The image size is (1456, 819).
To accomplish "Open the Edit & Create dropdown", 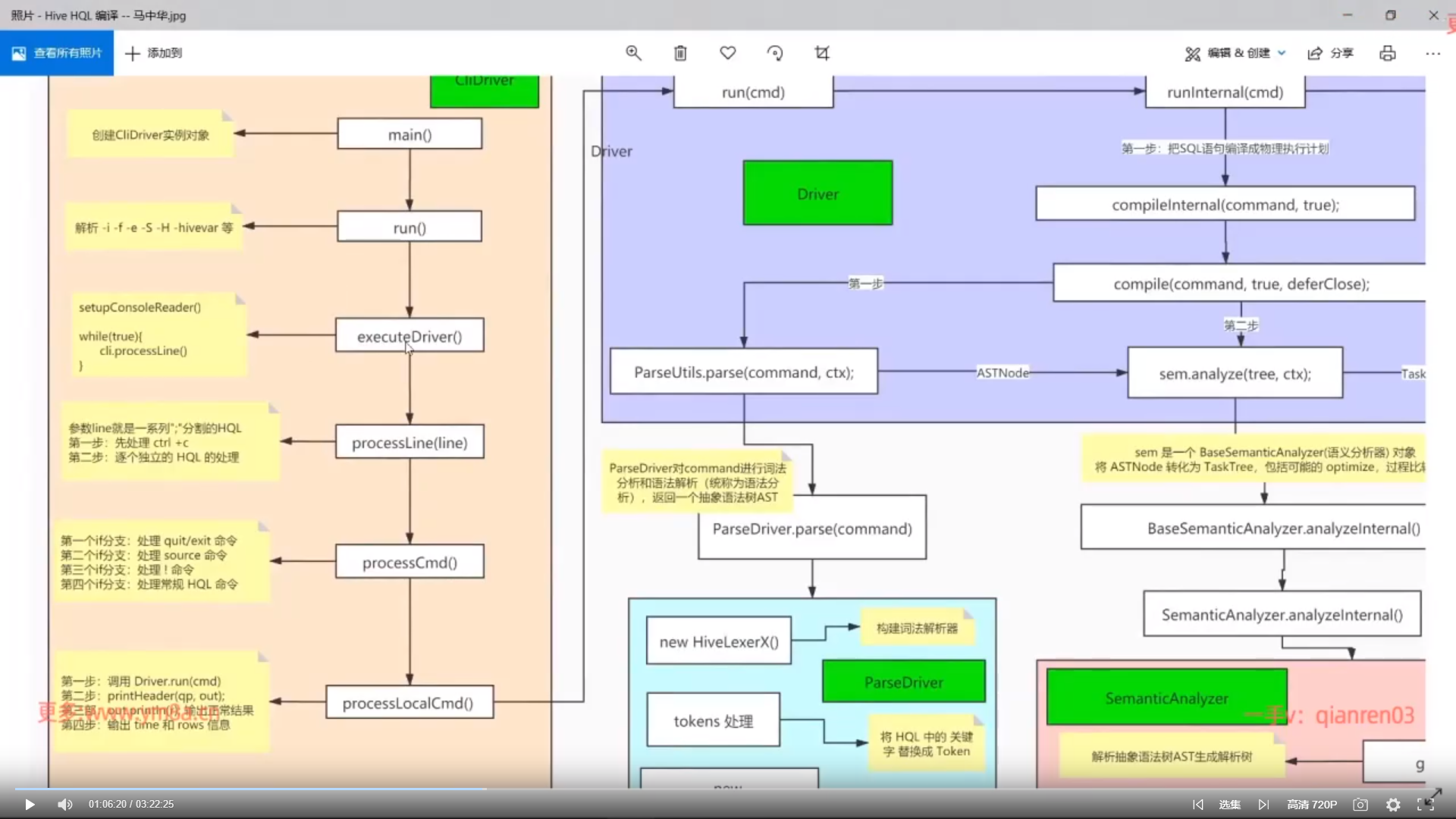I will 1235,53.
